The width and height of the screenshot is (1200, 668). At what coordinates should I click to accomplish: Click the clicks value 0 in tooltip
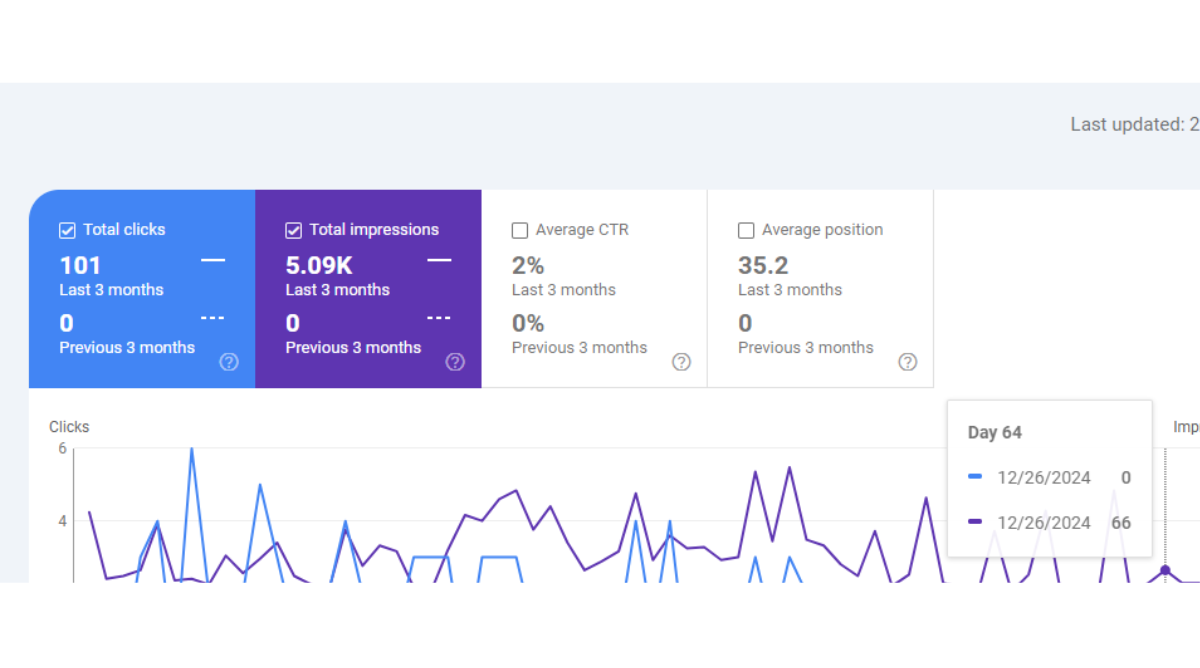click(1126, 478)
